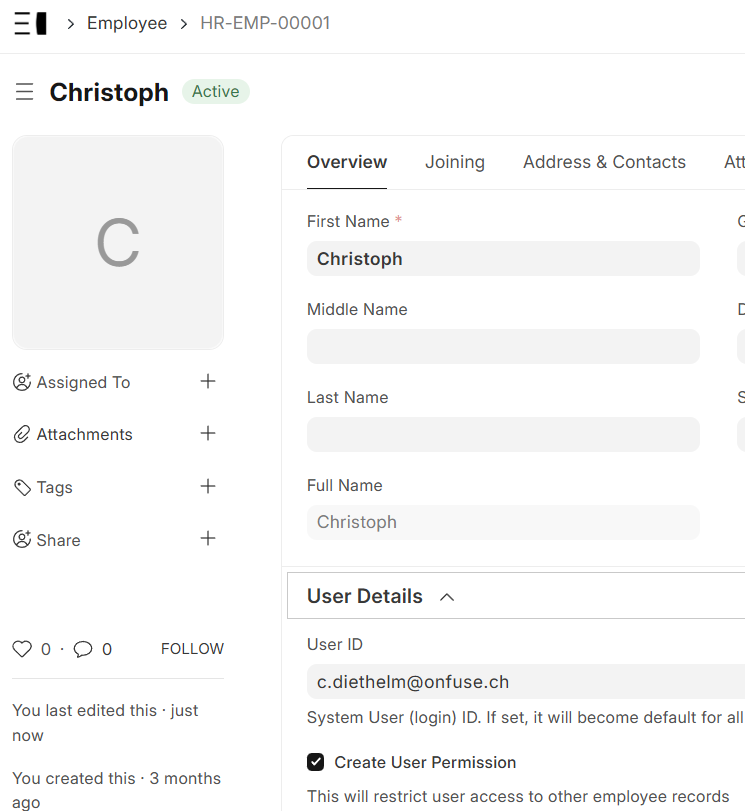Click into the Last Name field
This screenshot has width=745, height=811.
pyautogui.click(x=503, y=435)
